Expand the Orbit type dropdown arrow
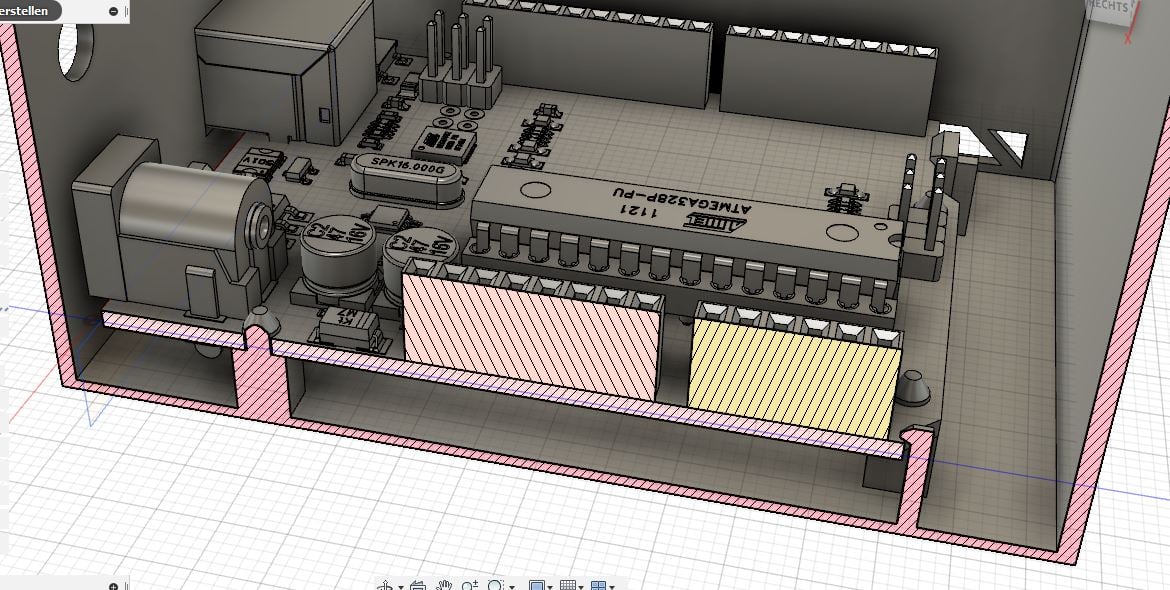 (401, 587)
